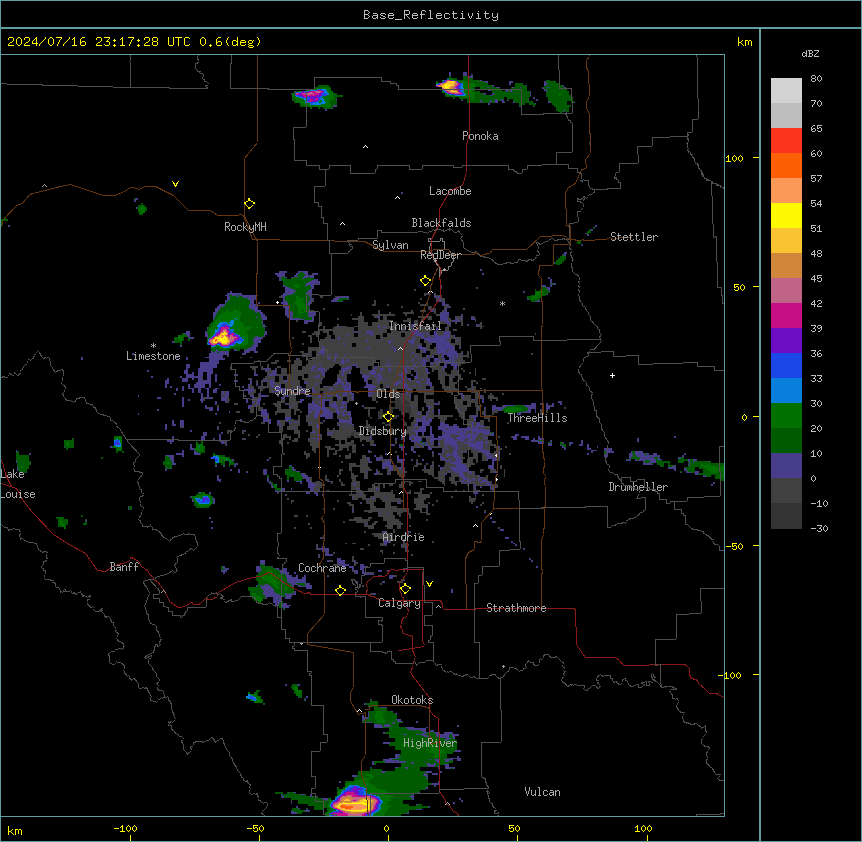Click the RedDeer label
The image size is (862, 842).
point(440,255)
